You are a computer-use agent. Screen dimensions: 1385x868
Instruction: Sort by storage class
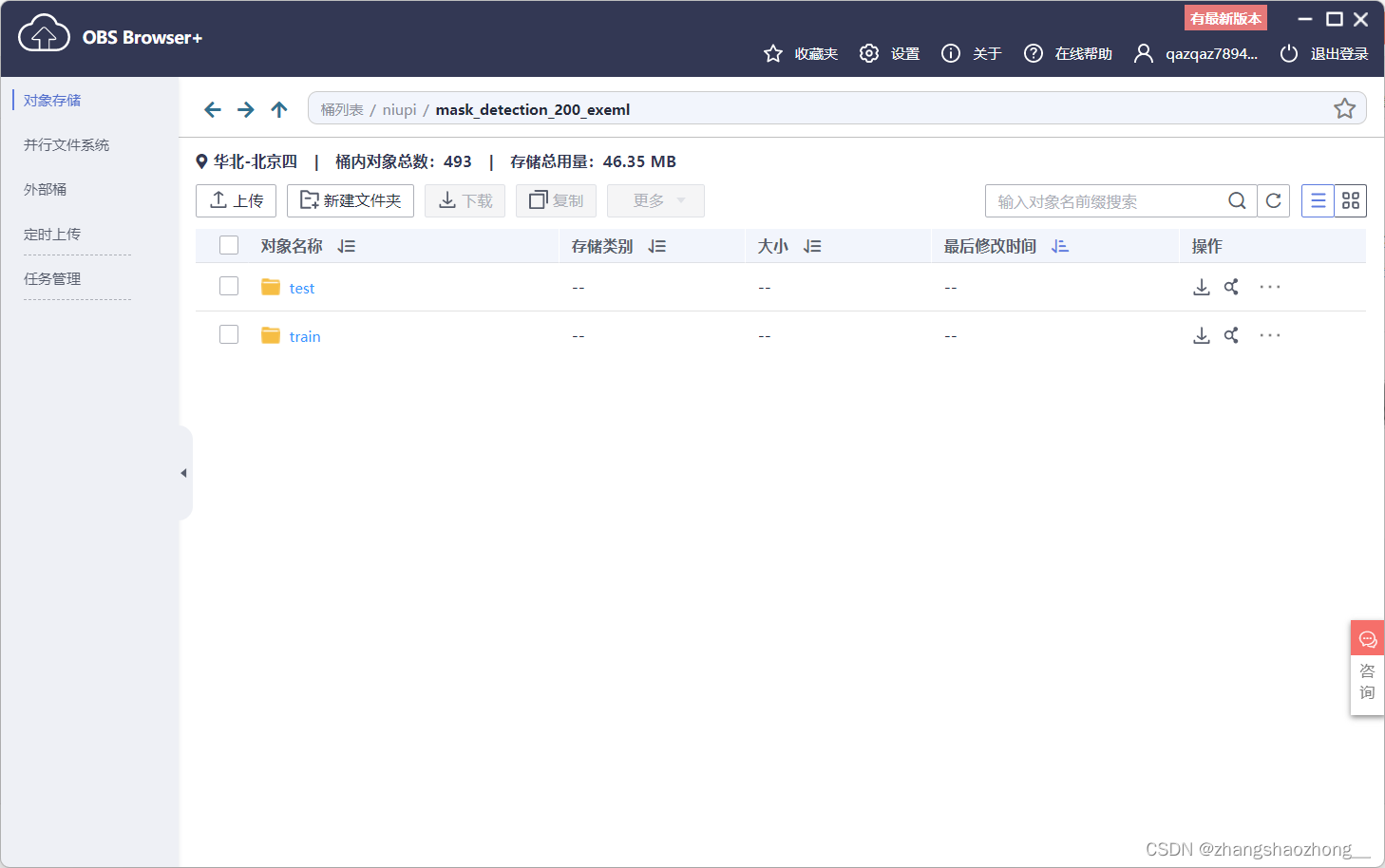click(656, 246)
